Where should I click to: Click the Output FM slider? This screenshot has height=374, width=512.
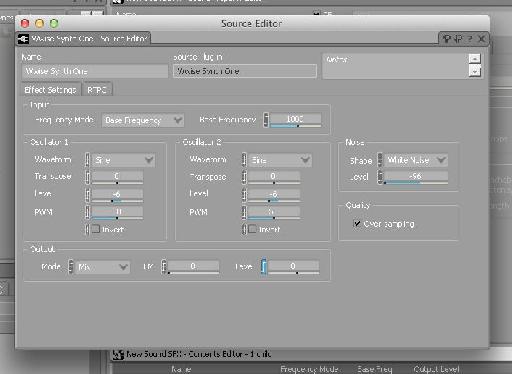(193, 267)
